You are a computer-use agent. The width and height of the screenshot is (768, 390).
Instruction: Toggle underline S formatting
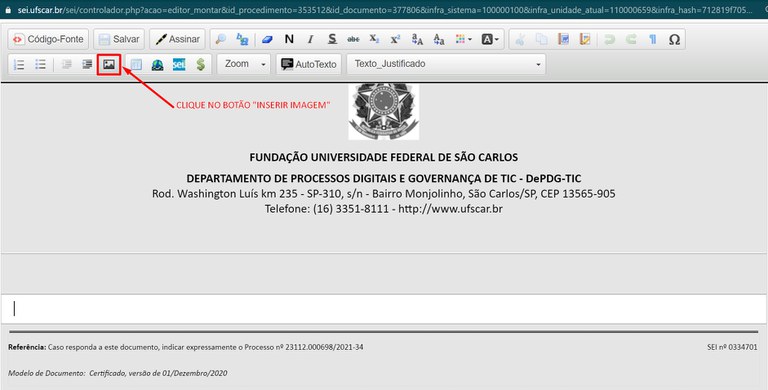(332, 39)
